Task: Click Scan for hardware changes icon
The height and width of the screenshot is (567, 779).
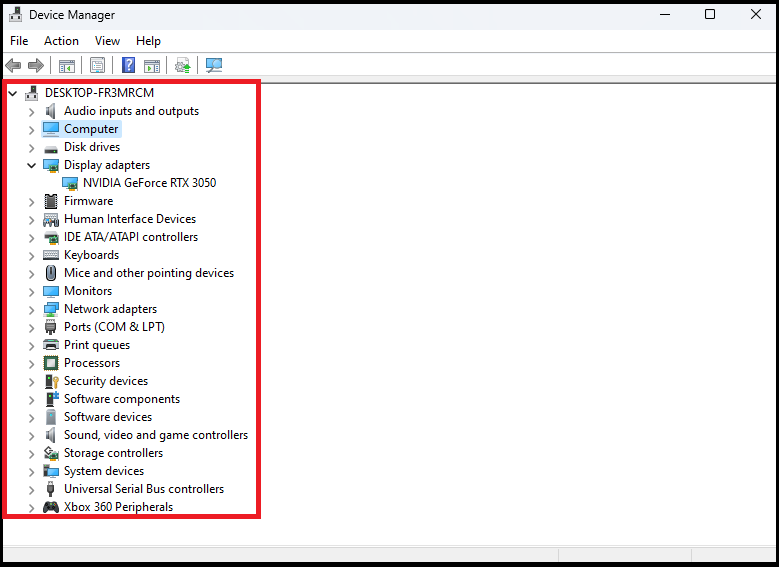Action: pos(214,65)
